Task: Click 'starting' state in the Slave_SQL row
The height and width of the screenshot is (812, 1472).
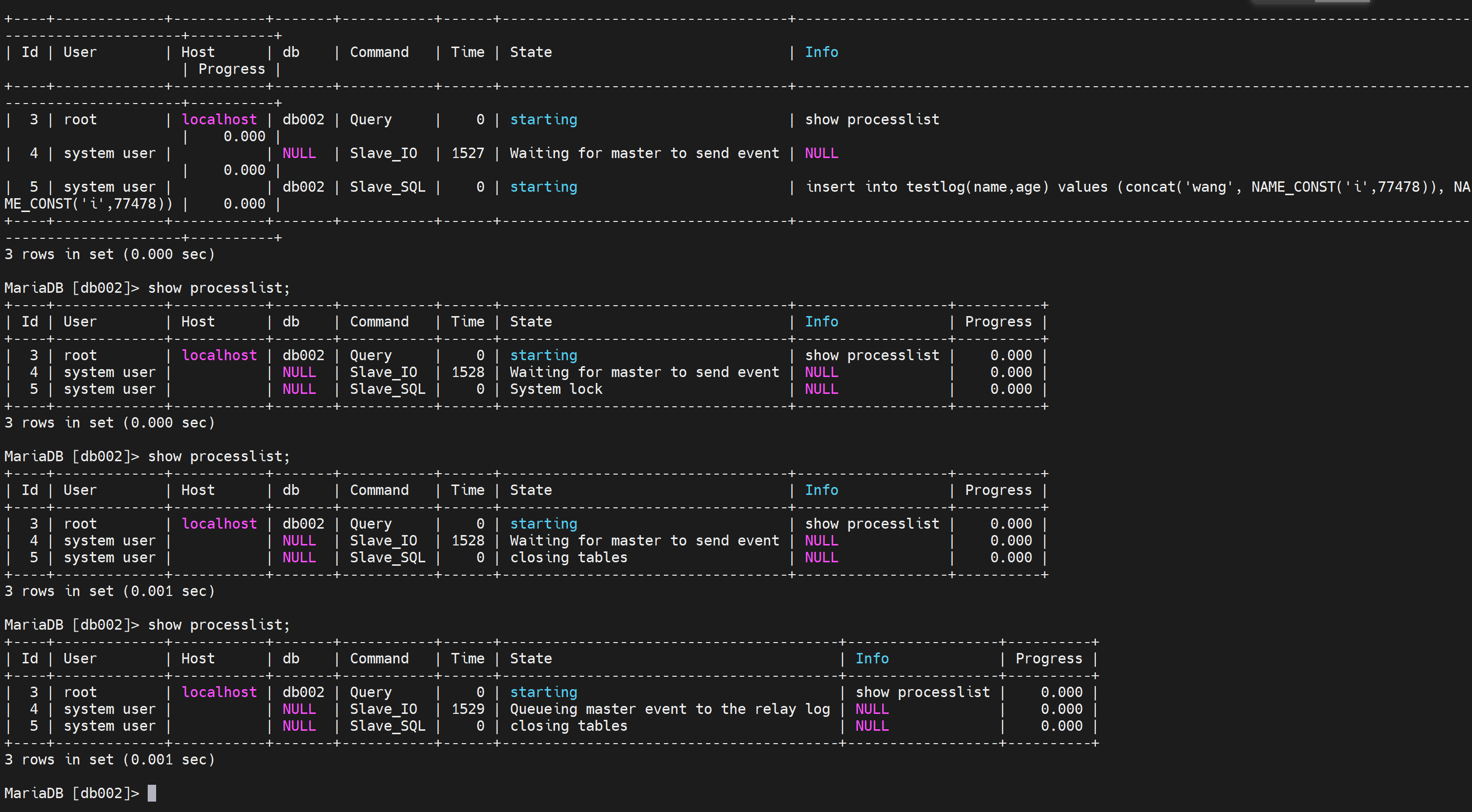Action: (x=543, y=187)
